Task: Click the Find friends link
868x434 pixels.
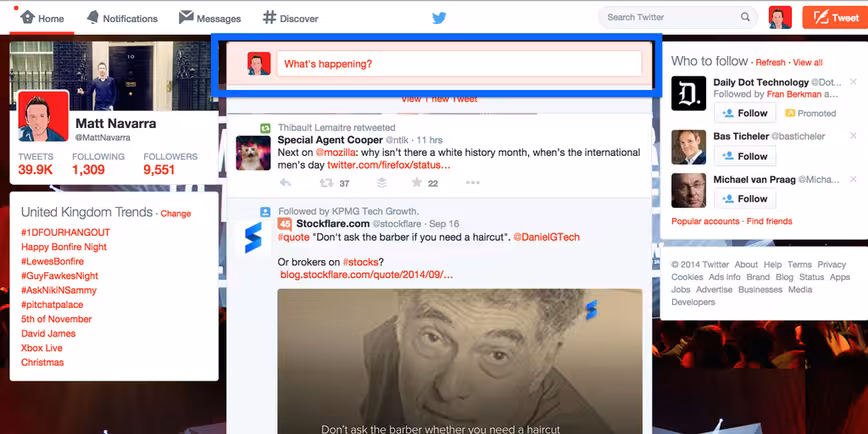Action: click(769, 221)
